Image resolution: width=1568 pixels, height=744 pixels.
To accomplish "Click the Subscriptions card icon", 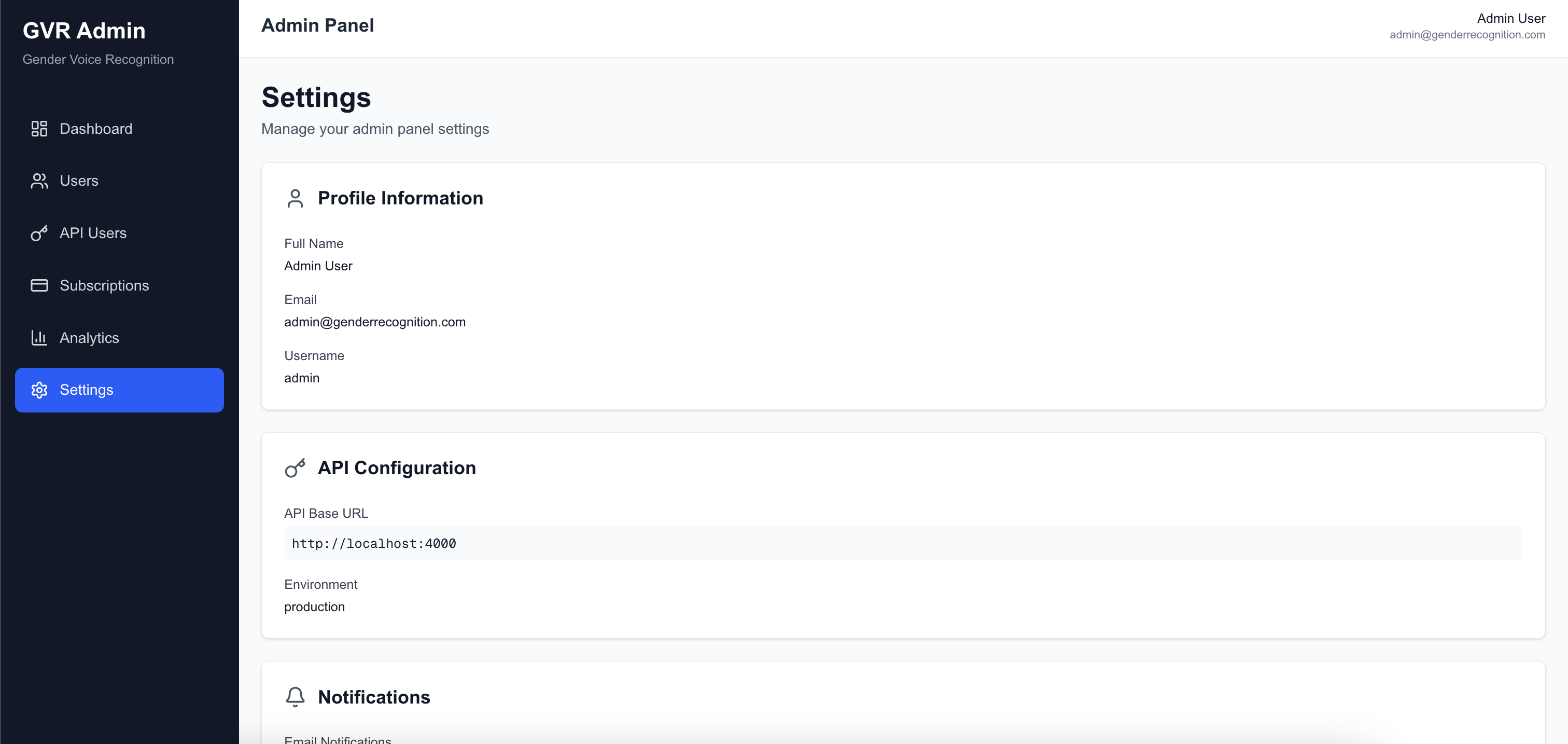I will tap(39, 285).
